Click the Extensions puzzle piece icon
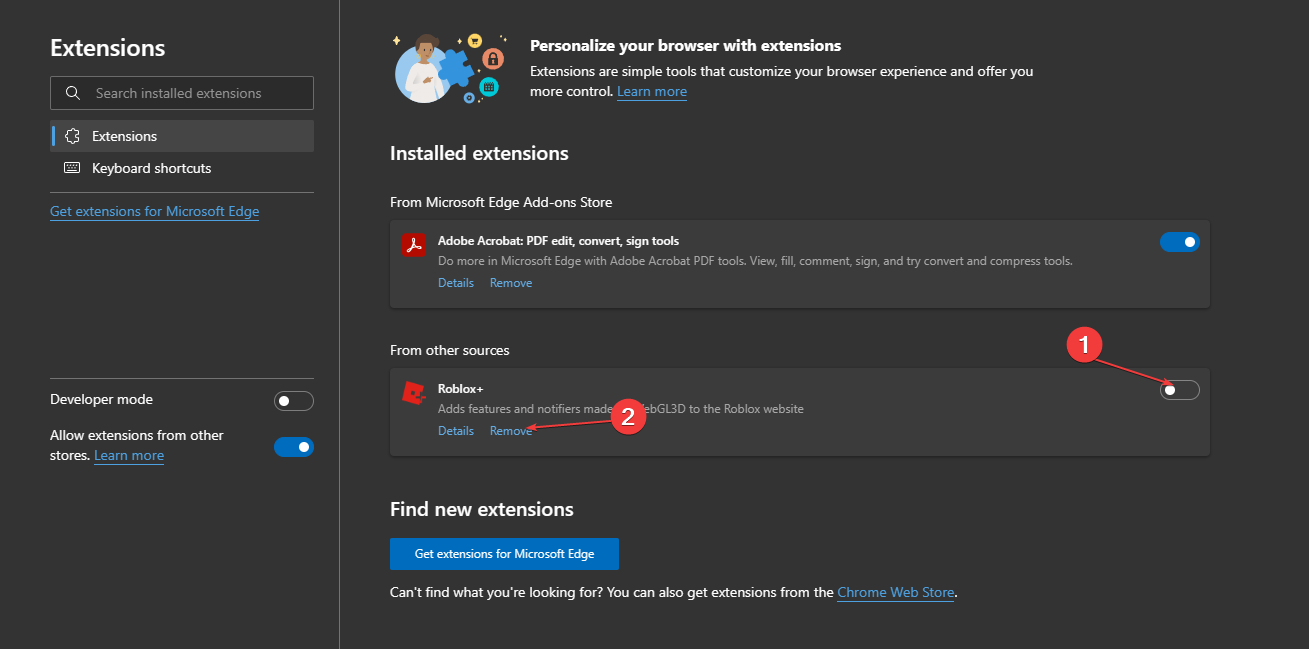Screen dimensions: 1309x649 coord(72,136)
